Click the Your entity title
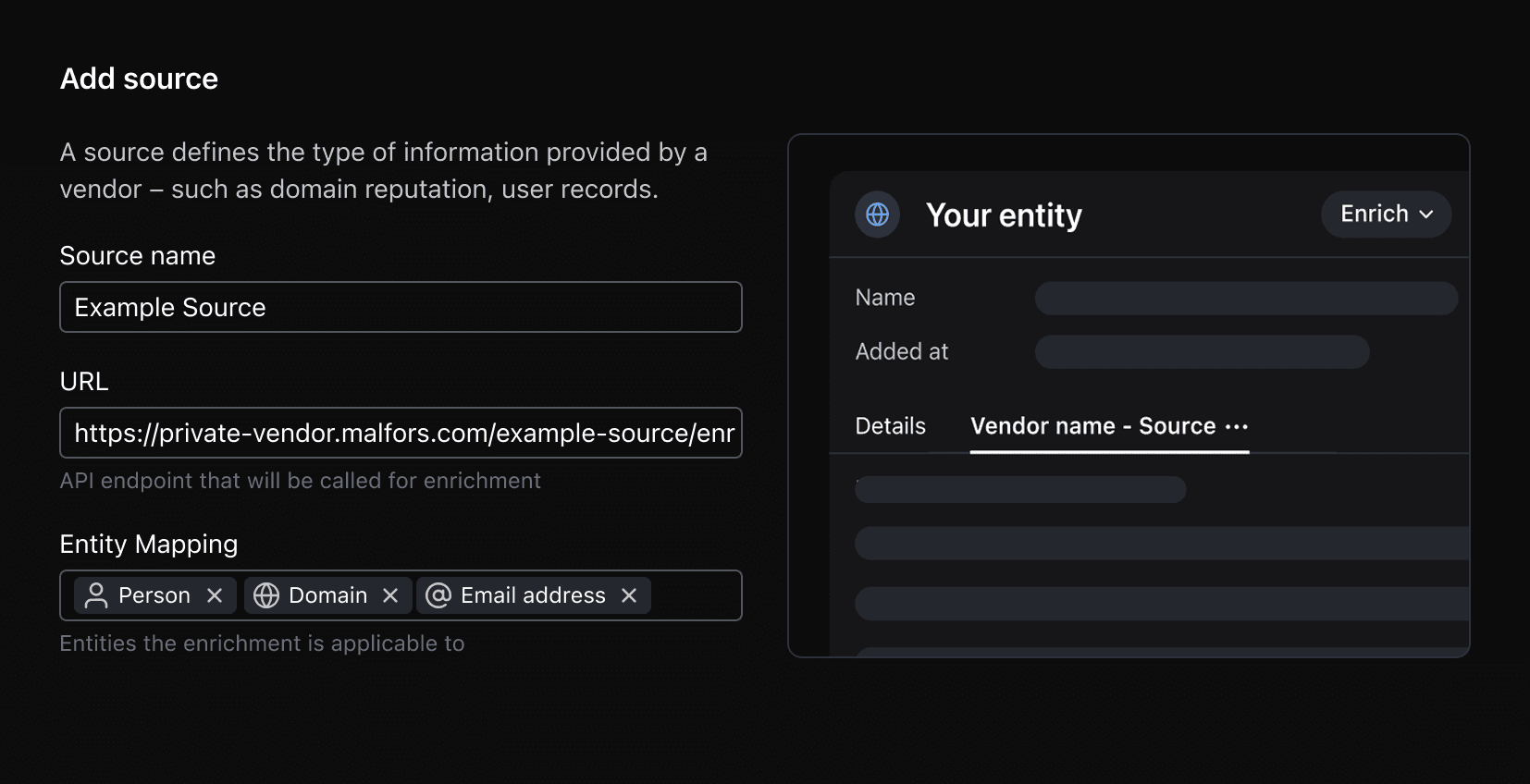1530x784 pixels. click(x=1004, y=215)
